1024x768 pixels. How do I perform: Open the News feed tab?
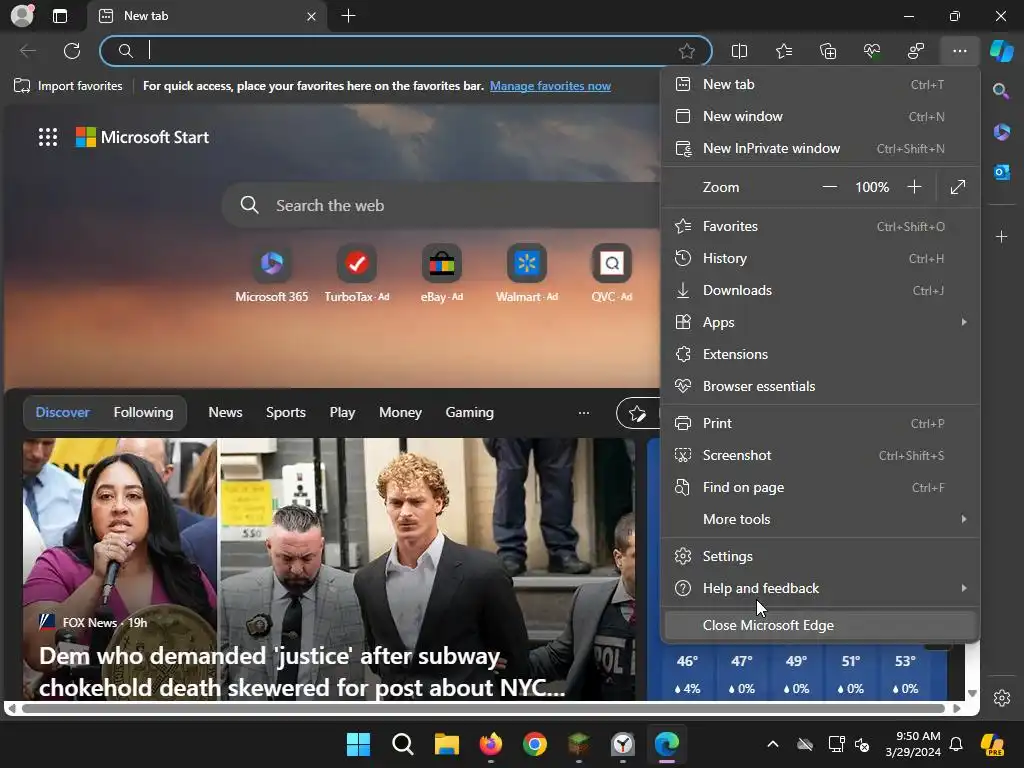(225, 412)
